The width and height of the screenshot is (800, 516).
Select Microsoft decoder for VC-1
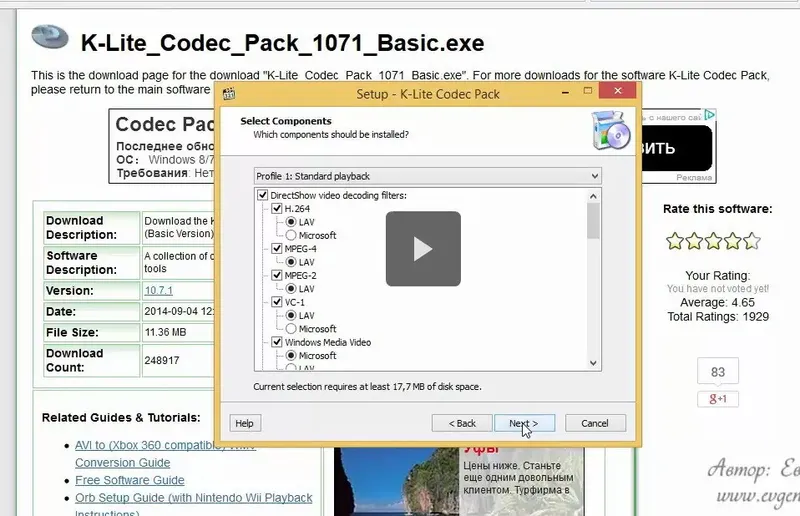point(291,329)
